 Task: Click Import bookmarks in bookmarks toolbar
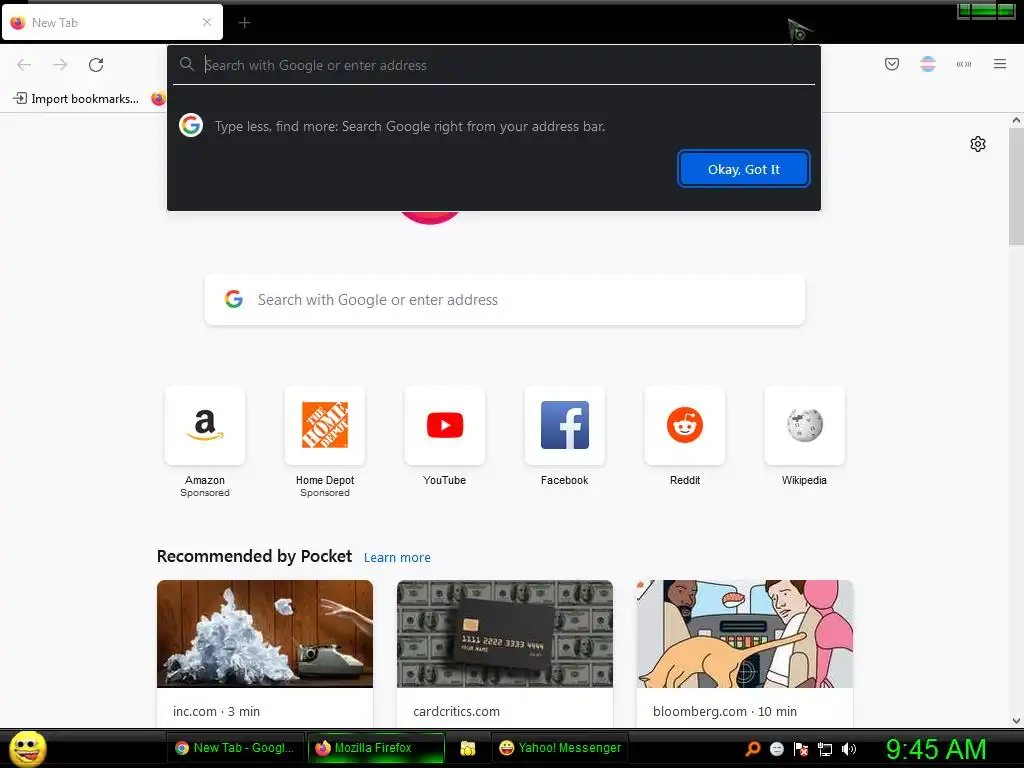coord(76,99)
